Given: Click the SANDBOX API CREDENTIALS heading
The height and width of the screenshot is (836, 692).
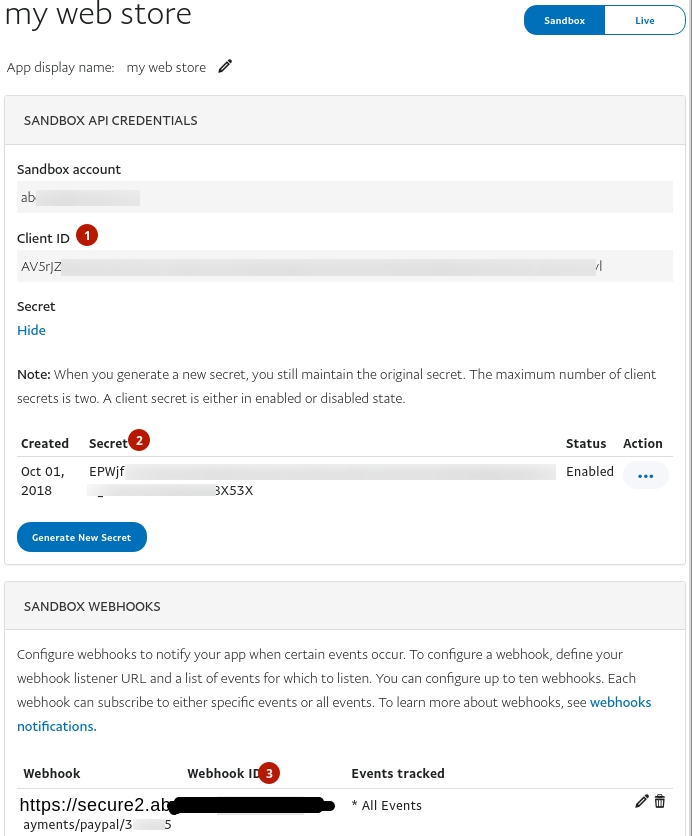Looking at the screenshot, I should [x=110, y=120].
